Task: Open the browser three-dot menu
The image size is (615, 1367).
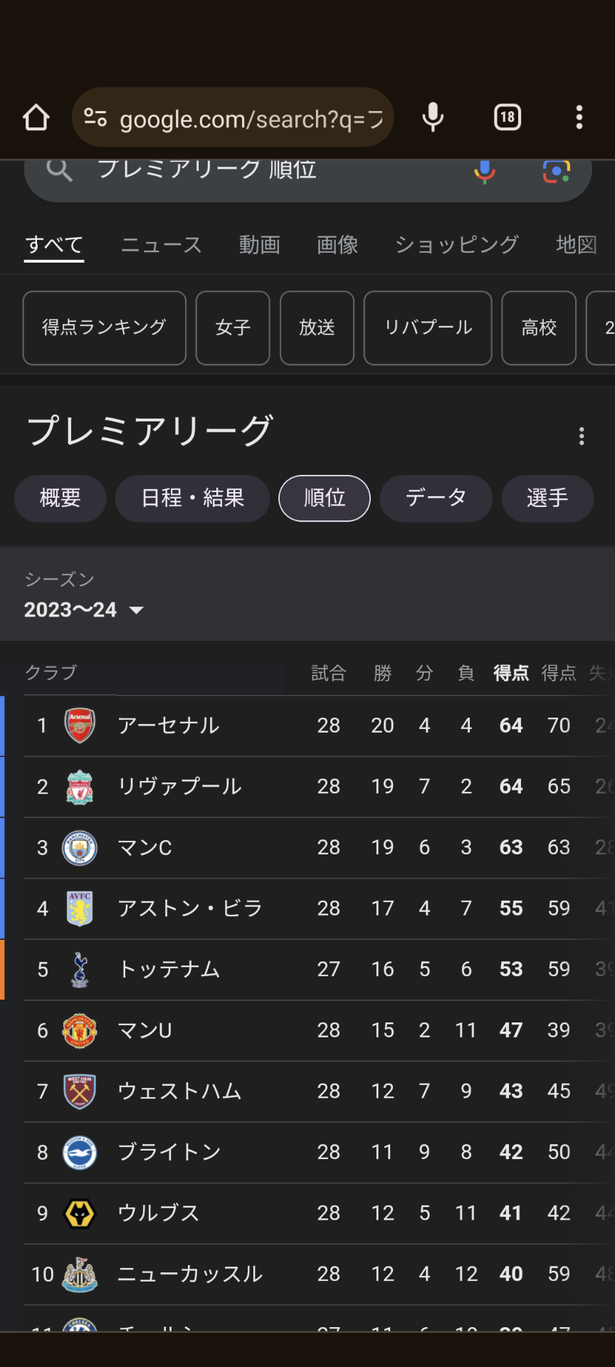Action: [x=578, y=118]
